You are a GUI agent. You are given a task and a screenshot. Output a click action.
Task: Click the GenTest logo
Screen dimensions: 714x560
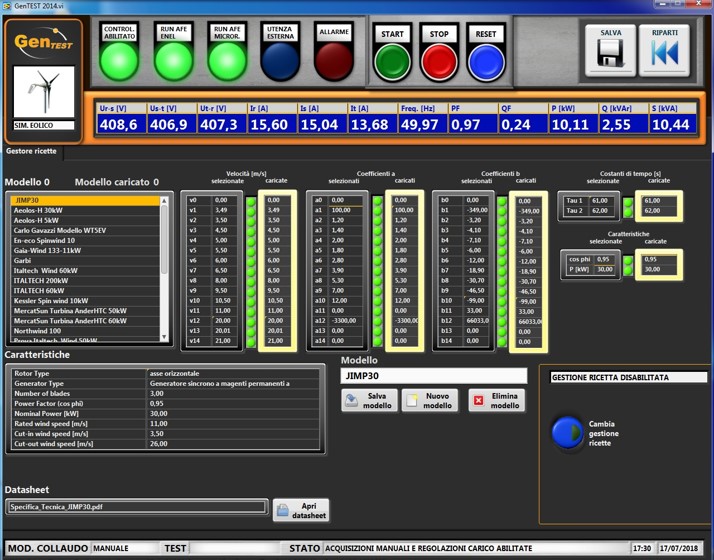point(44,43)
